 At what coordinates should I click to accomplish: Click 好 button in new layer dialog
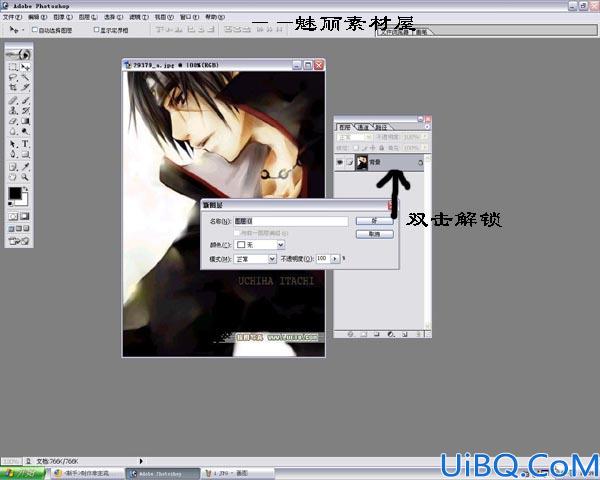[375, 221]
